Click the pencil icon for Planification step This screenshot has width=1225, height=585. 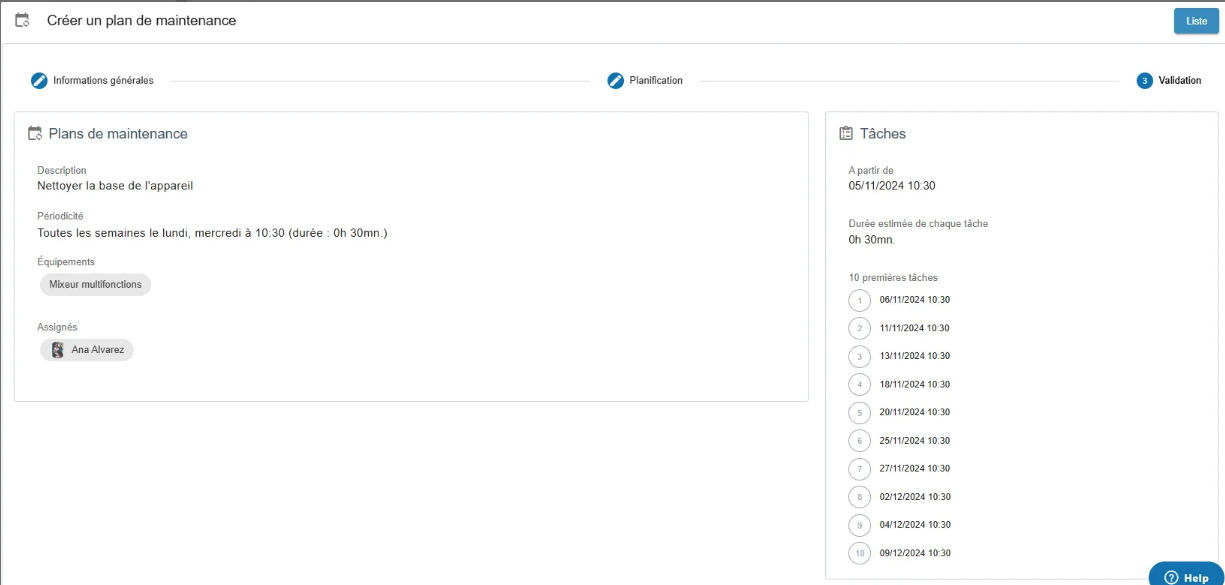point(616,81)
